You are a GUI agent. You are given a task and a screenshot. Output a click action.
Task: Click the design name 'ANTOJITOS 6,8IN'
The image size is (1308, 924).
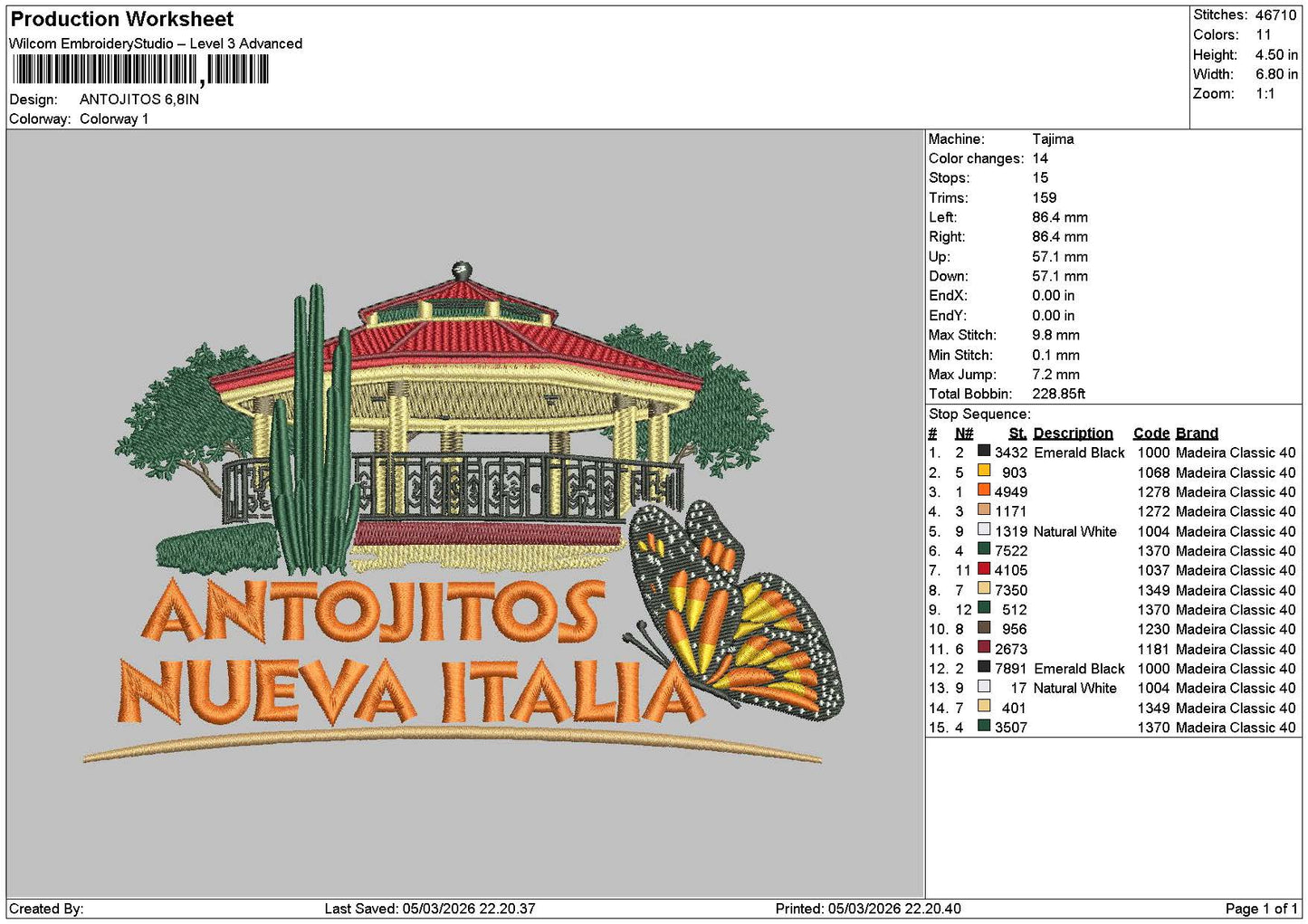(x=139, y=100)
